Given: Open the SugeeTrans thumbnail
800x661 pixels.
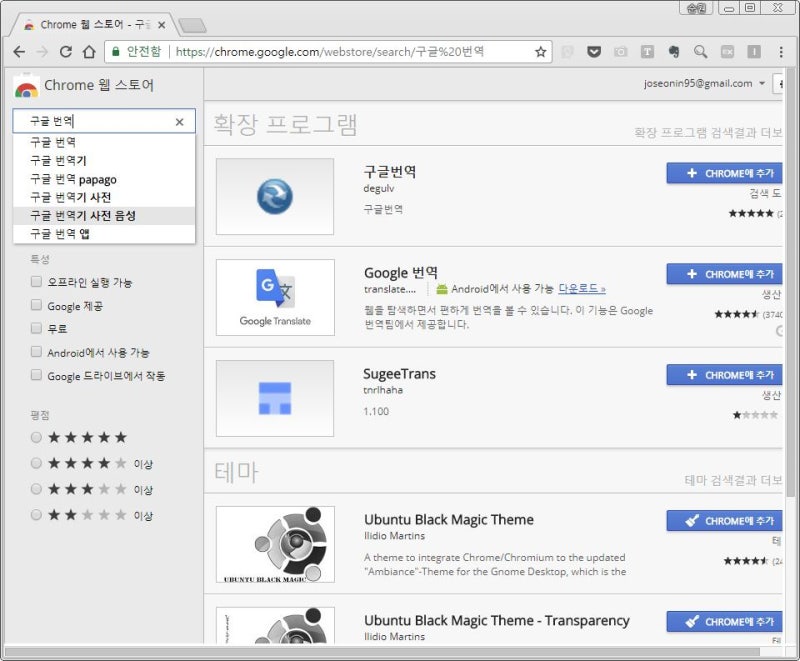Looking at the screenshot, I should click(x=275, y=398).
